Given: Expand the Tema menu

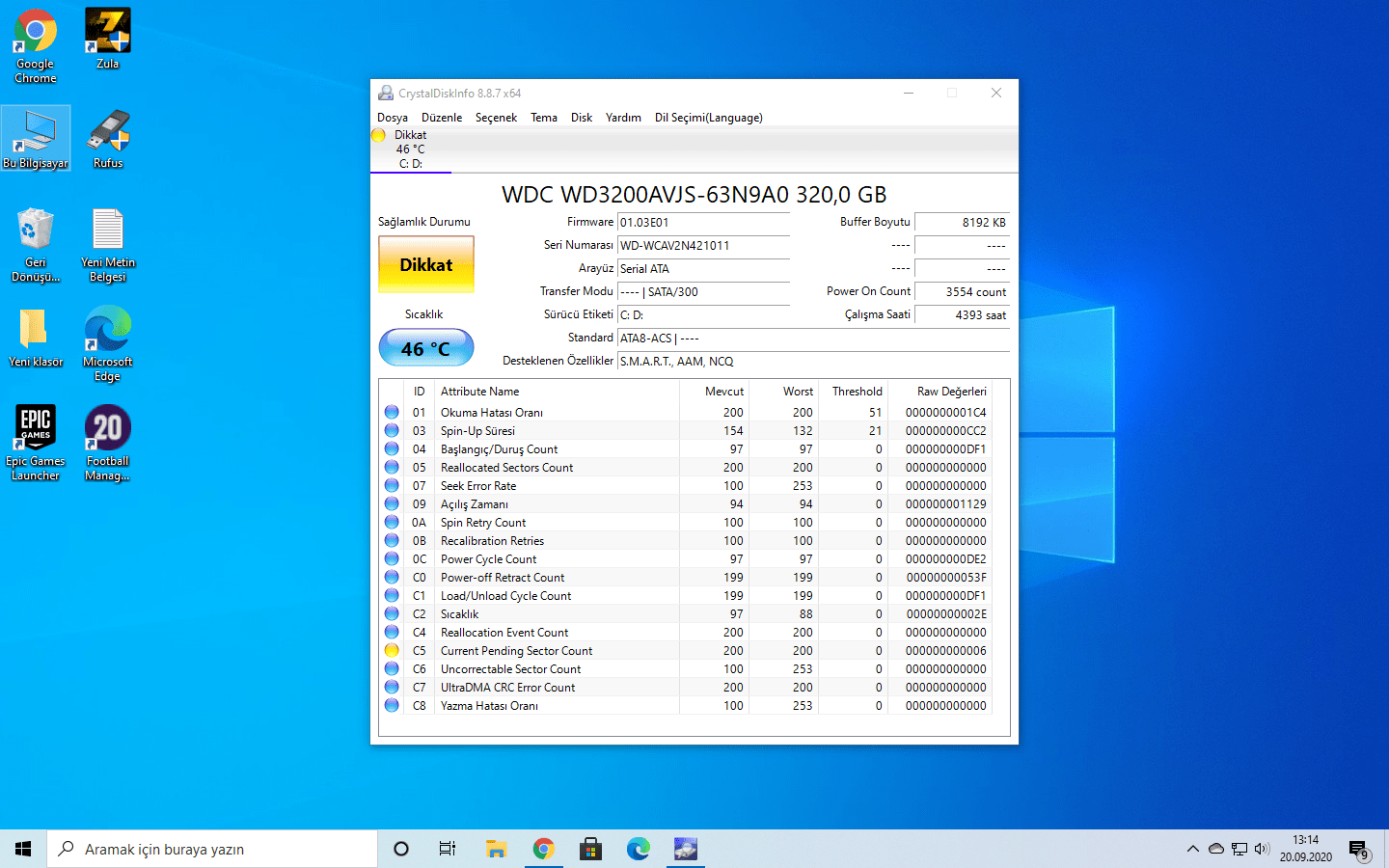Looking at the screenshot, I should pyautogui.click(x=543, y=118).
